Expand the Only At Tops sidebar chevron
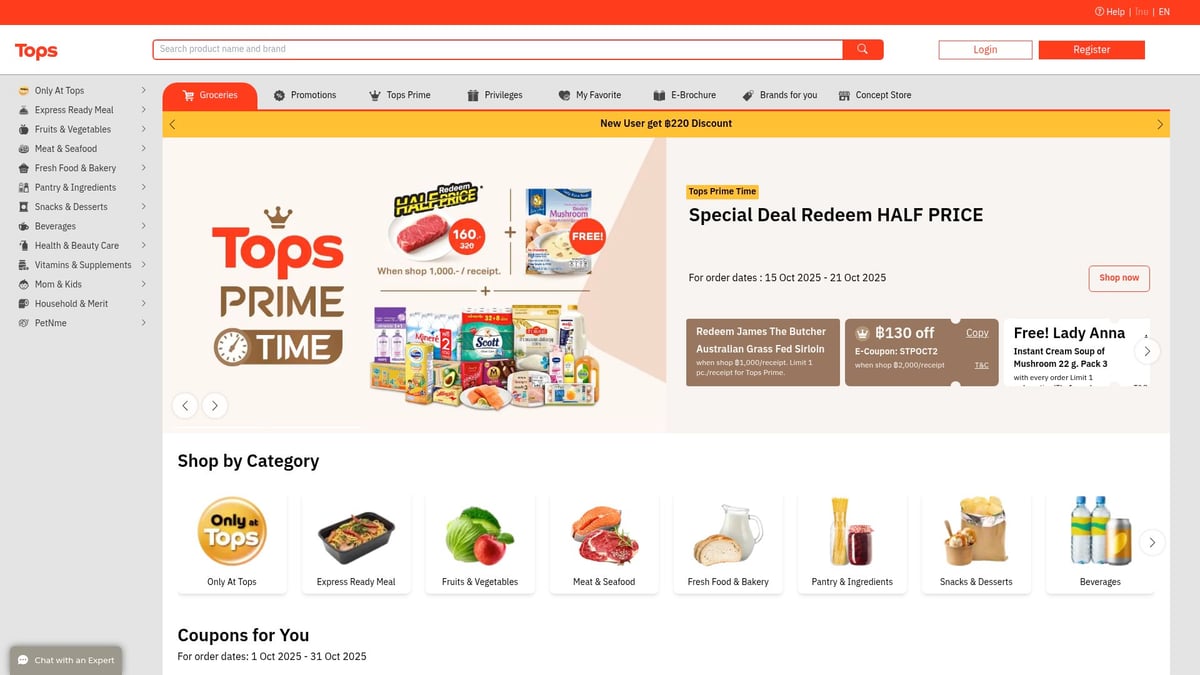The width and height of the screenshot is (1200, 675). coord(144,90)
